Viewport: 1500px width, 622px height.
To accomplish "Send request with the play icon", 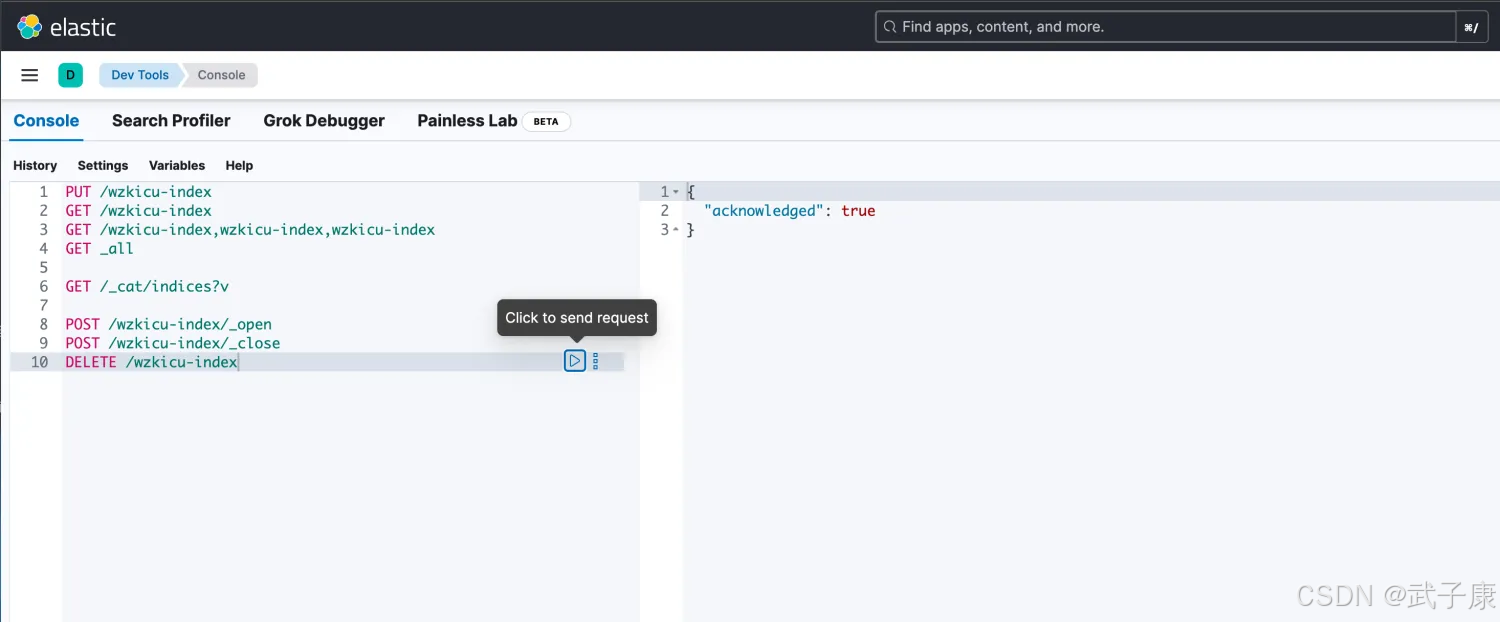I will (575, 361).
